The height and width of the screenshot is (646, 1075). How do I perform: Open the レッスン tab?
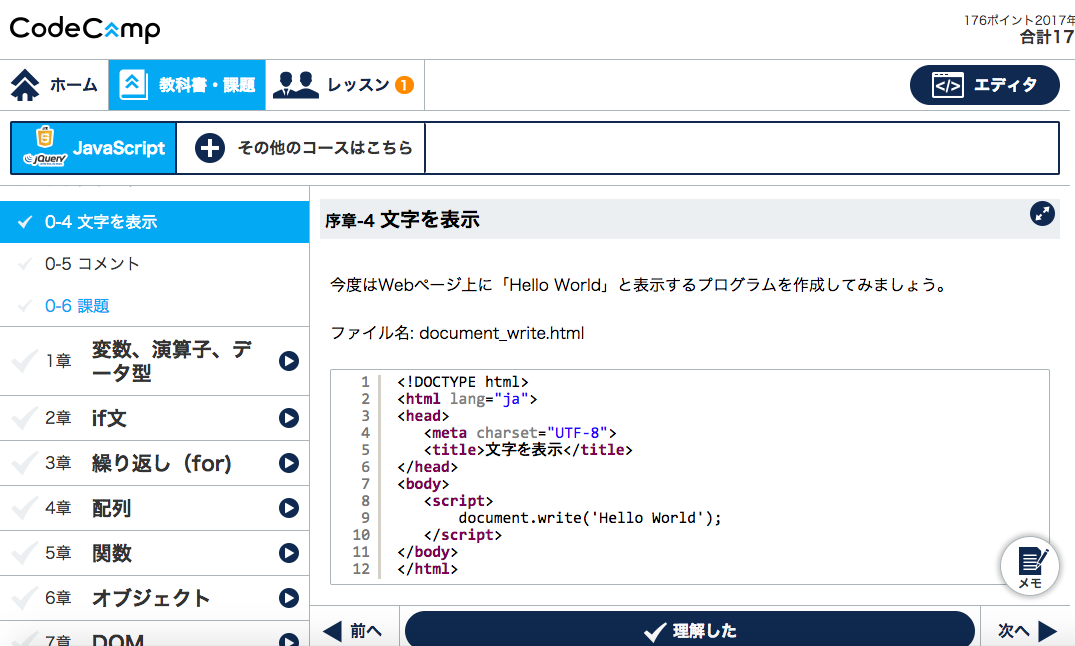pyautogui.click(x=345, y=85)
